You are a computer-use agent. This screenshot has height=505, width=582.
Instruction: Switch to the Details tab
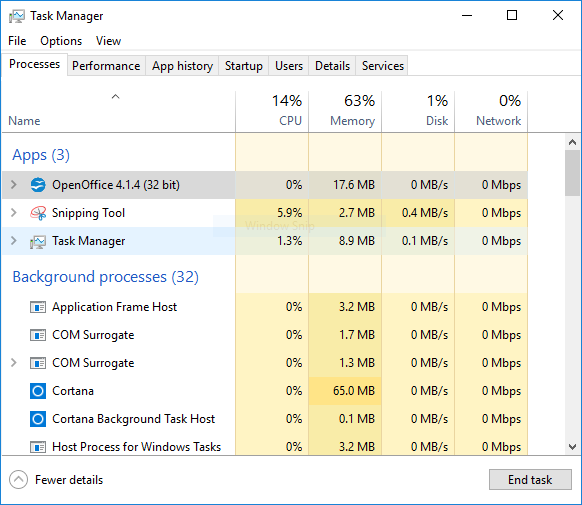[332, 66]
